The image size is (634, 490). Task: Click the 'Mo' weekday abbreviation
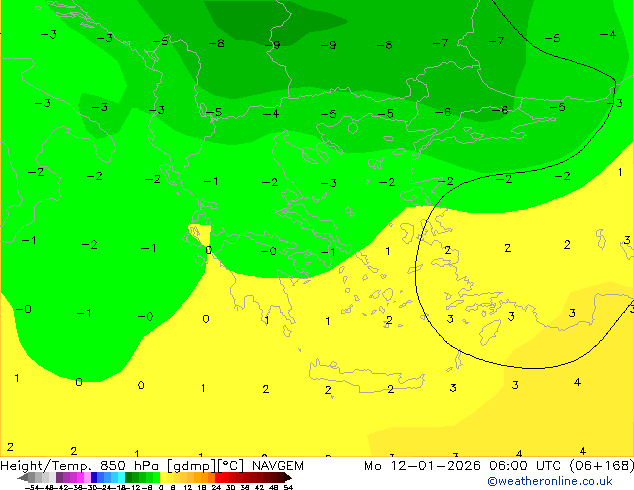pyautogui.click(x=373, y=466)
